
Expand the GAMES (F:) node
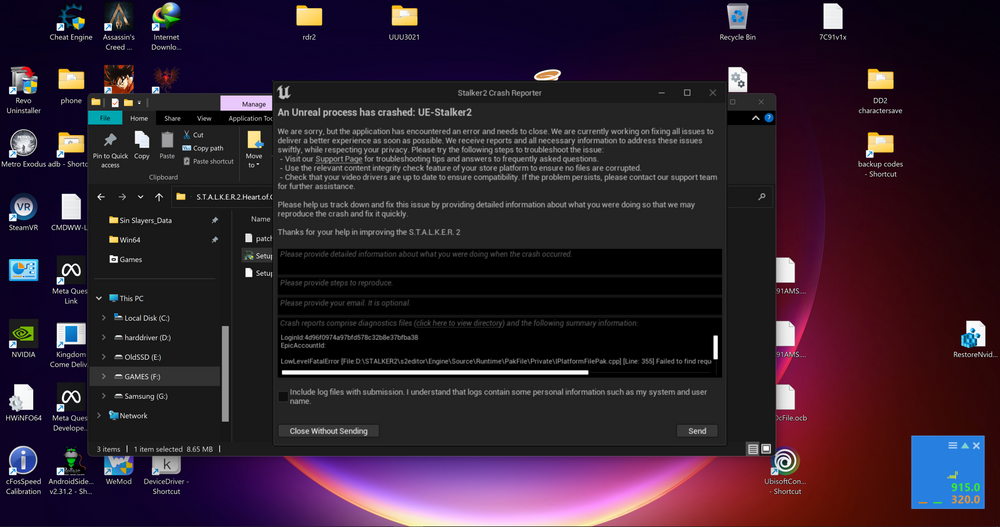[x=103, y=376]
